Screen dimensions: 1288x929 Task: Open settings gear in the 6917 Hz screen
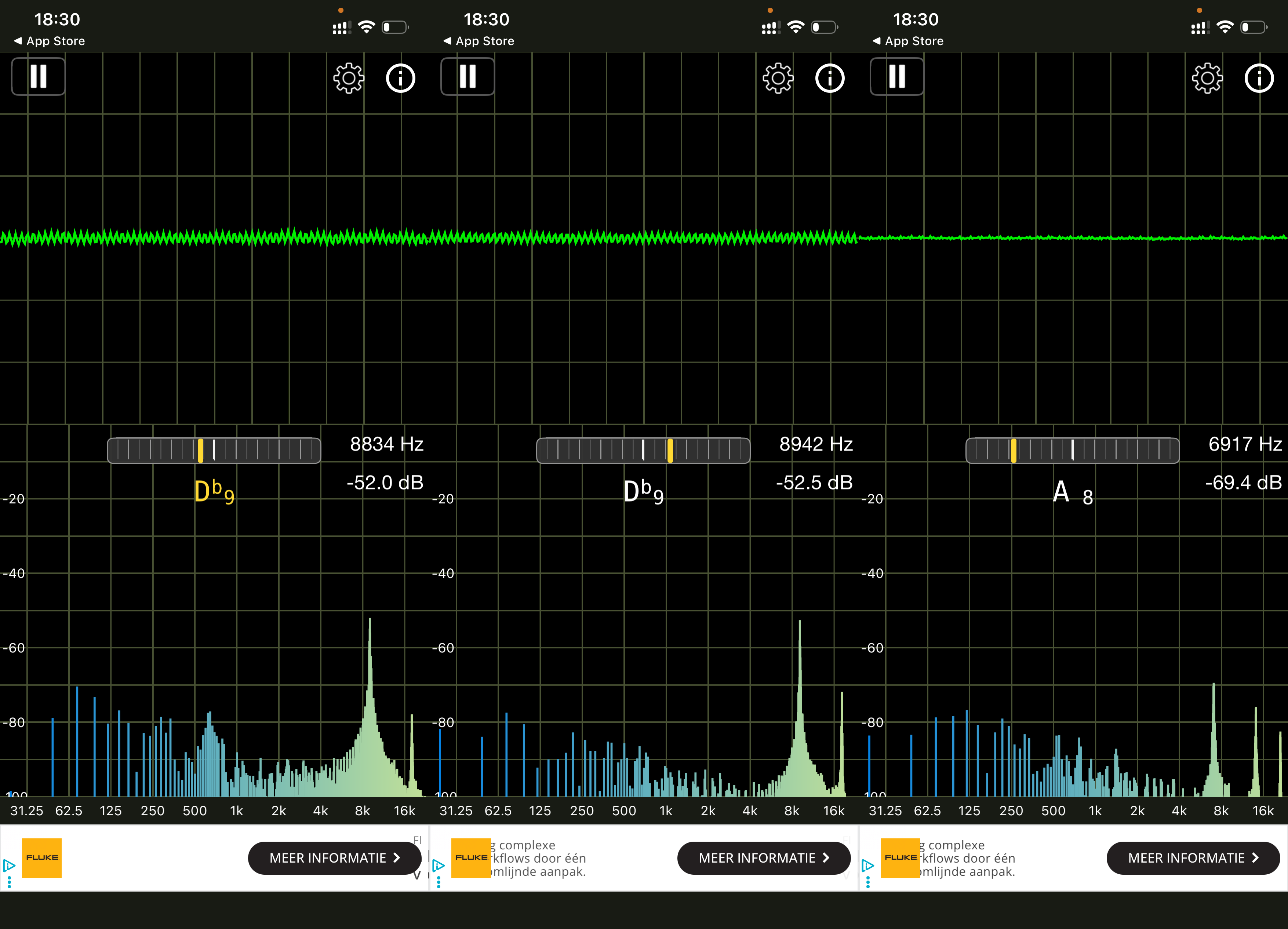click(x=1207, y=78)
